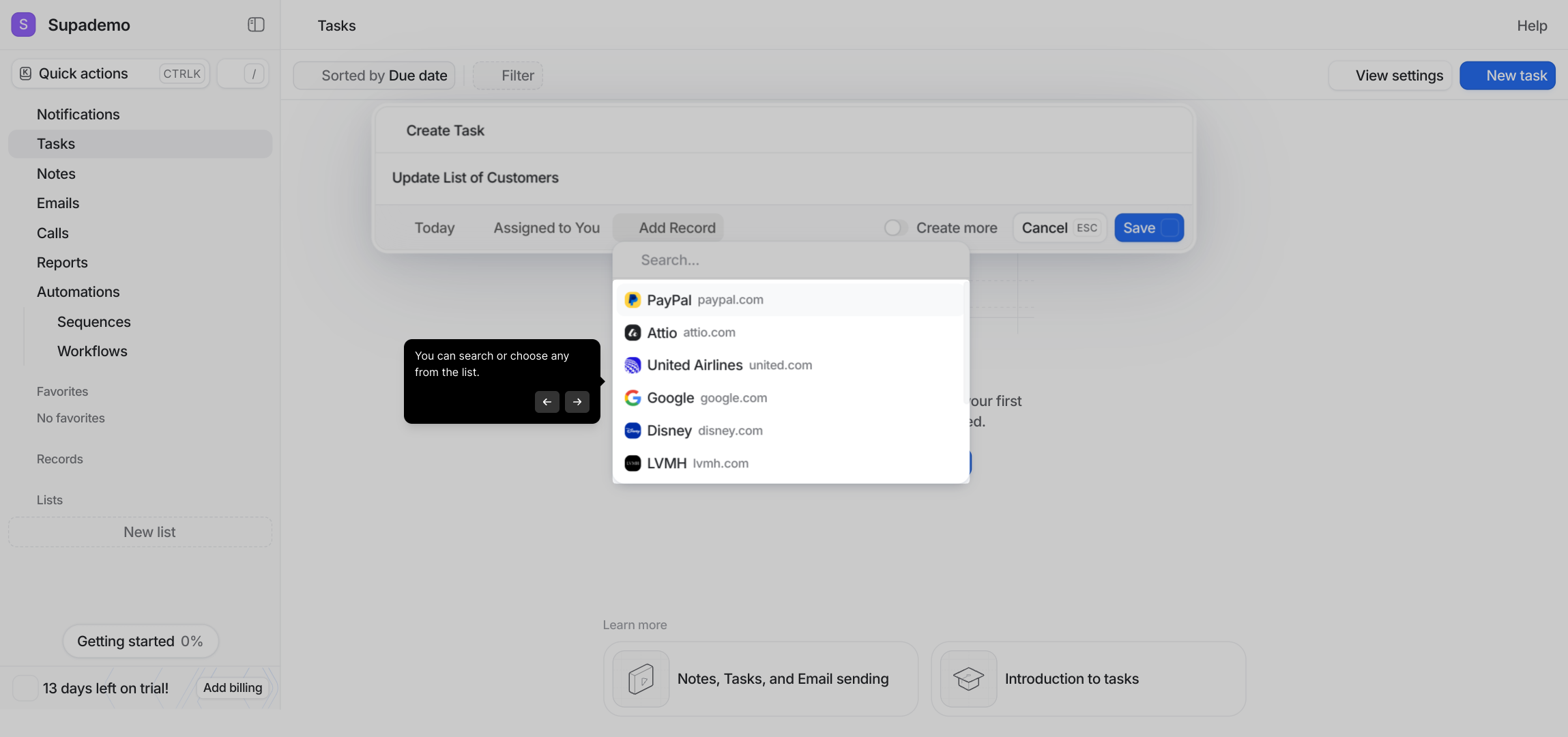Pick Disney from the record list
1568x737 pixels.
tap(791, 431)
